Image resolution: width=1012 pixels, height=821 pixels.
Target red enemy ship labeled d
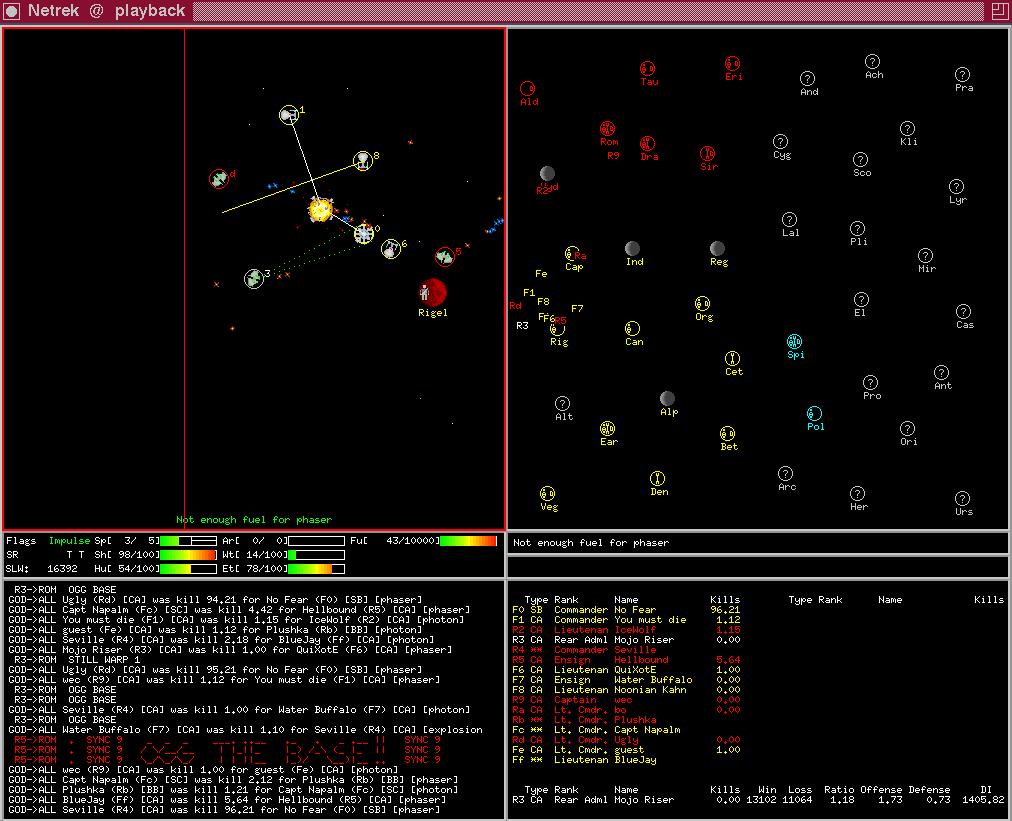(x=219, y=178)
